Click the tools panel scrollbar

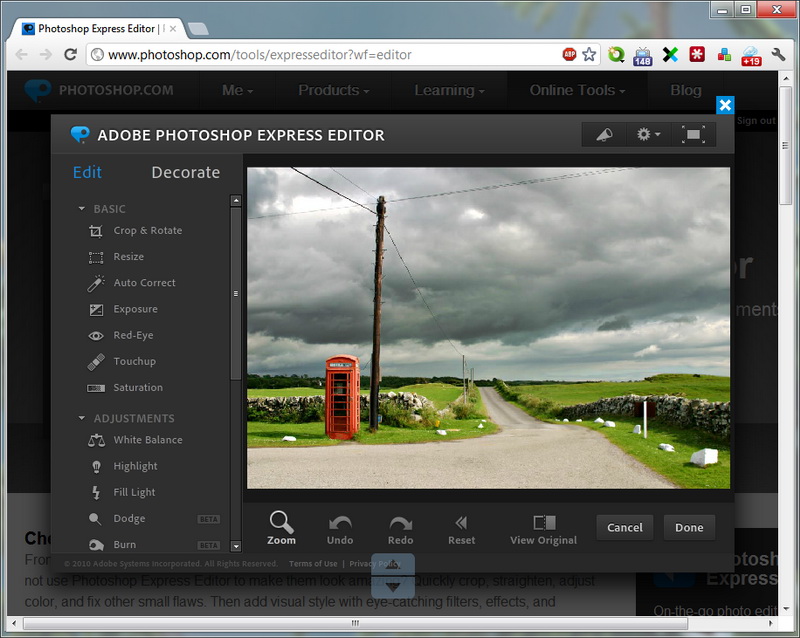[x=236, y=294]
